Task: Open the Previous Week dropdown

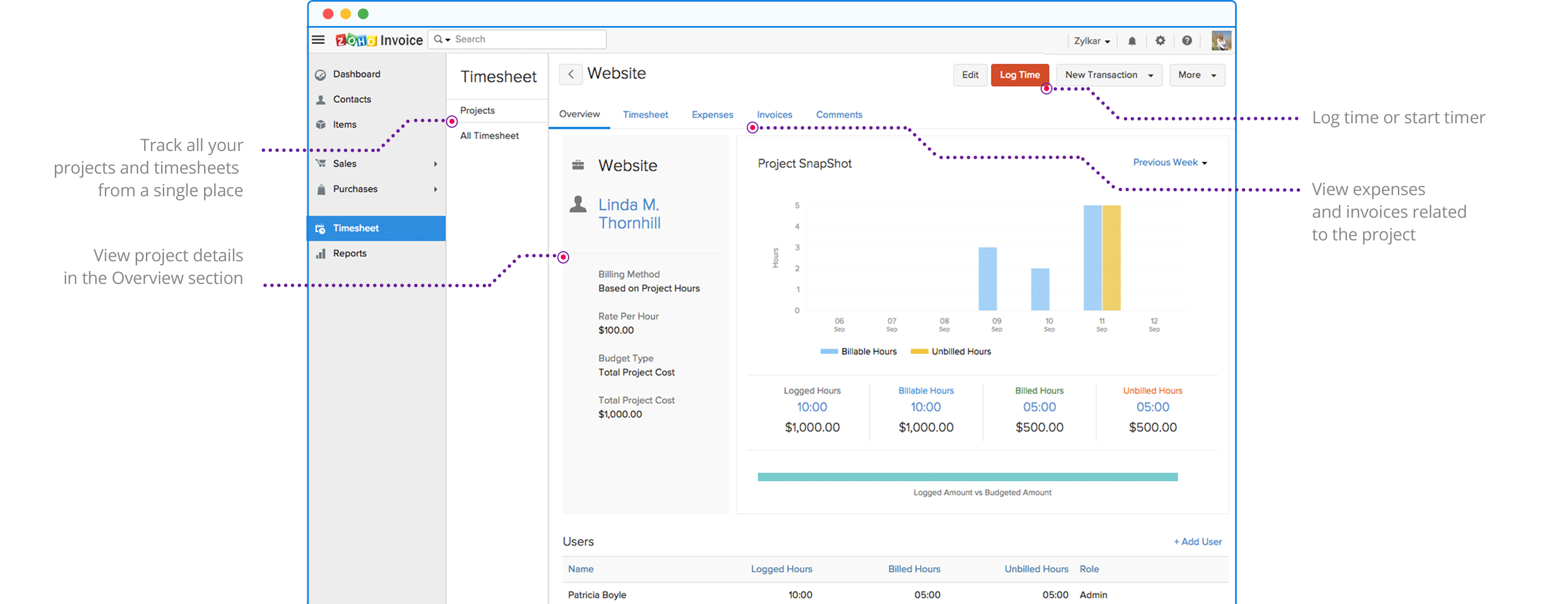Action: click(x=1169, y=162)
